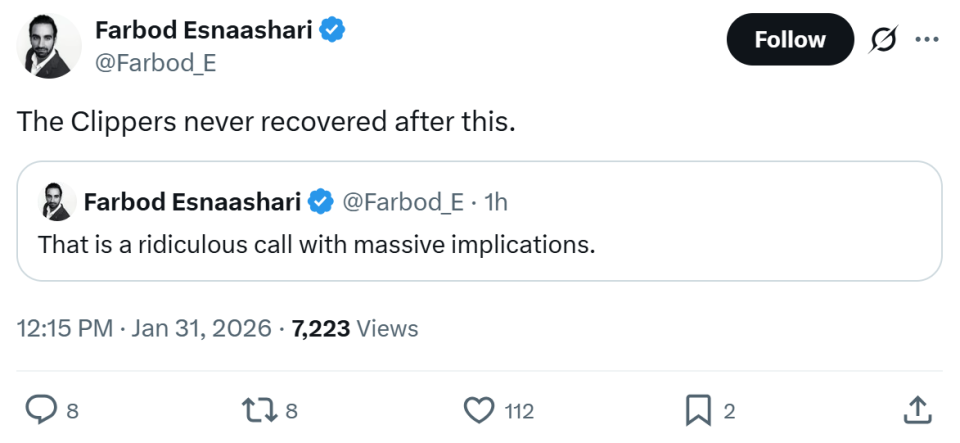Click the small avatar in the quoted tweet
The height and width of the screenshot is (443, 960).
coord(56,202)
